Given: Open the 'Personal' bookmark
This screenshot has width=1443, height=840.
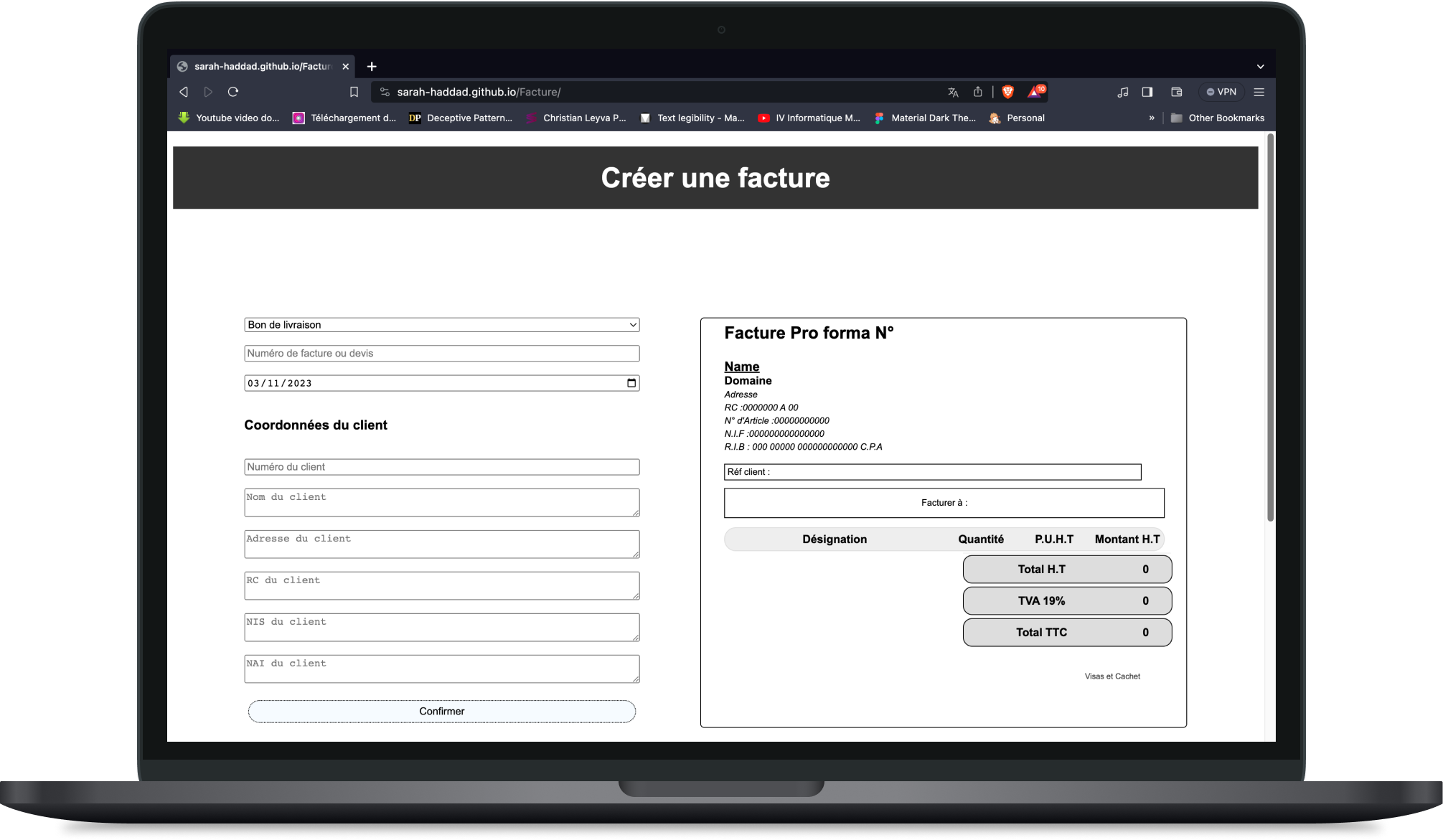Looking at the screenshot, I should coord(1017,118).
